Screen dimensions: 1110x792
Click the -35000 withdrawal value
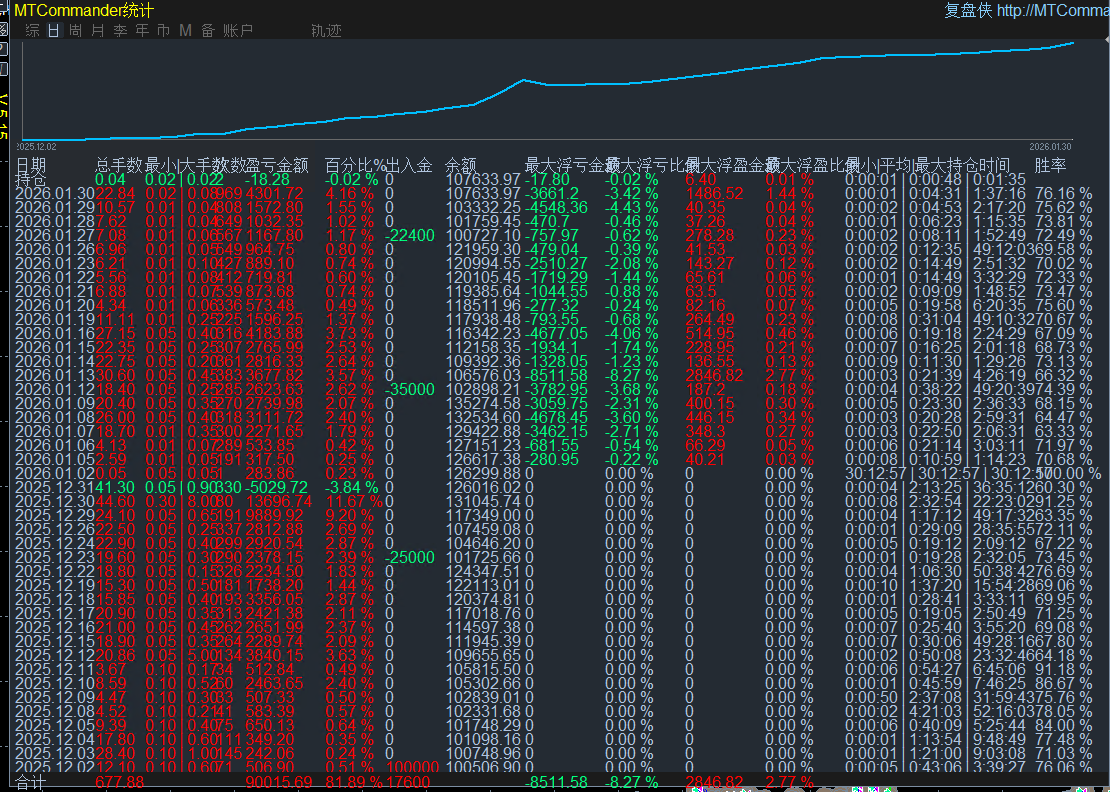pos(410,389)
